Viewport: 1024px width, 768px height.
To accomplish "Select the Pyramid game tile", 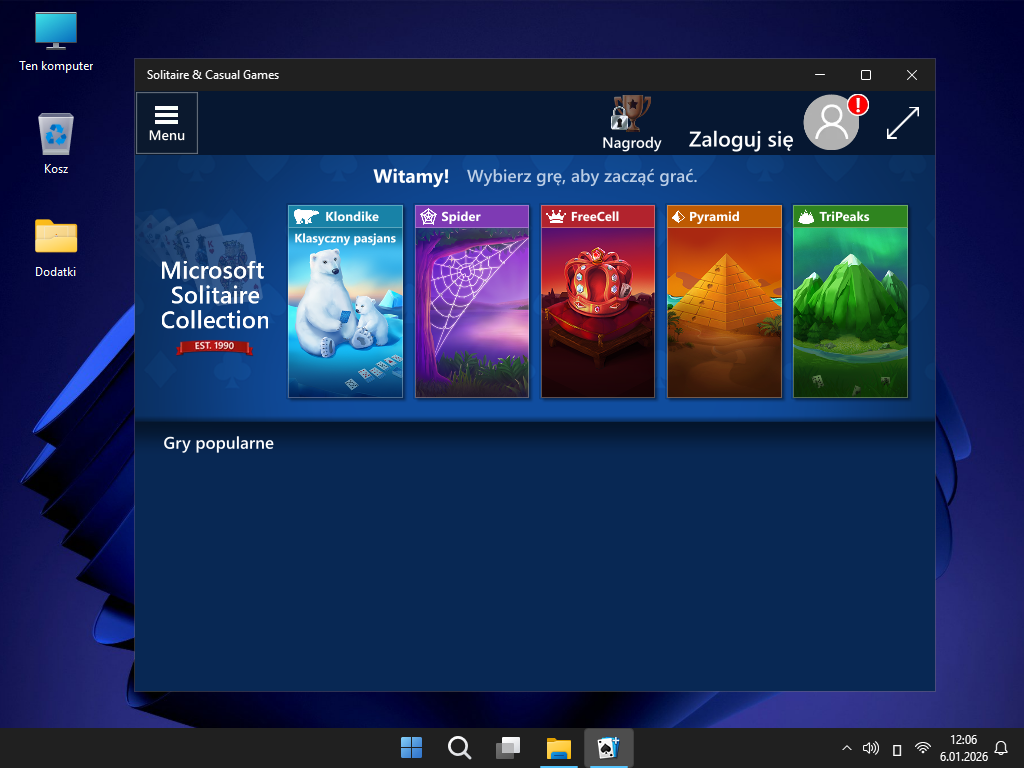I will pyautogui.click(x=724, y=301).
